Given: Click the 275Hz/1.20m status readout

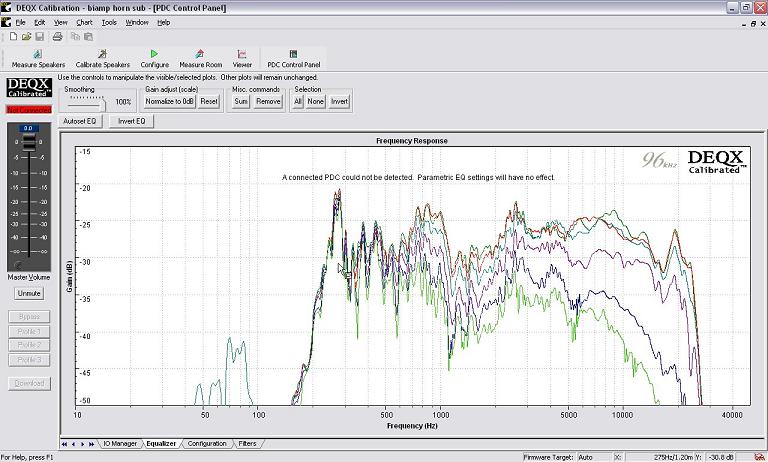Looking at the screenshot, I should click(673, 457).
